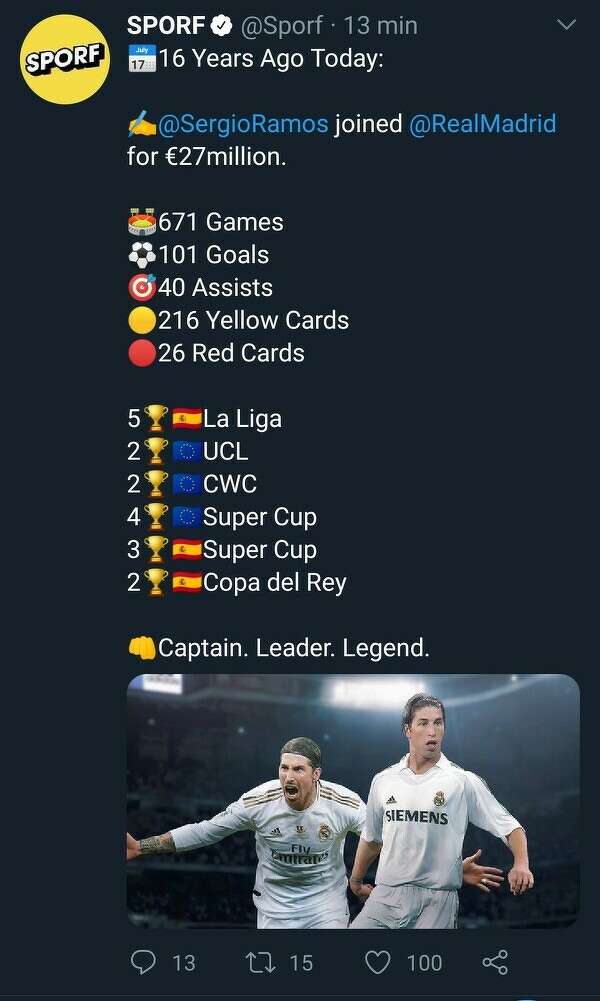Image resolution: width=600 pixels, height=1001 pixels.
Task: Click the verified badge next to SPORF
Action: point(224,25)
